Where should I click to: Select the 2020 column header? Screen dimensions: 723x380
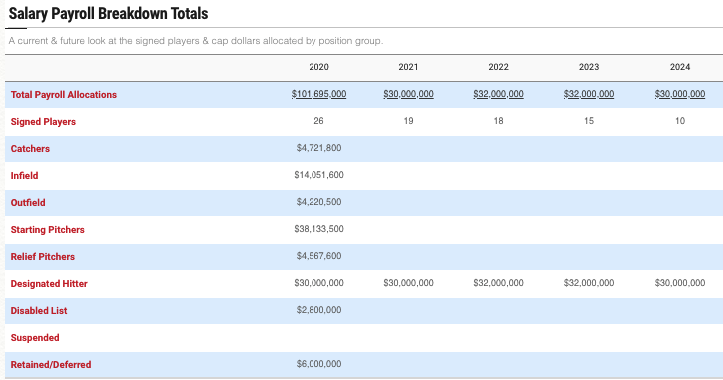coord(319,67)
